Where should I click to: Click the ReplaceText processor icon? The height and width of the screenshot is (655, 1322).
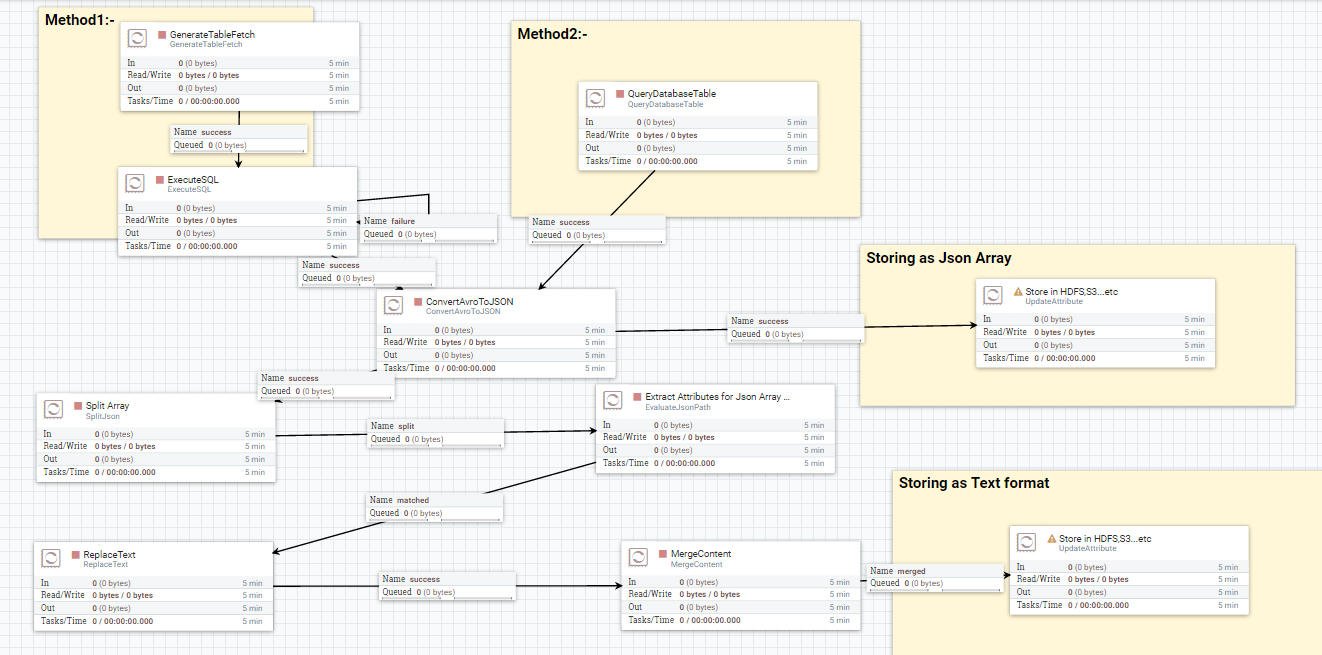click(53, 558)
